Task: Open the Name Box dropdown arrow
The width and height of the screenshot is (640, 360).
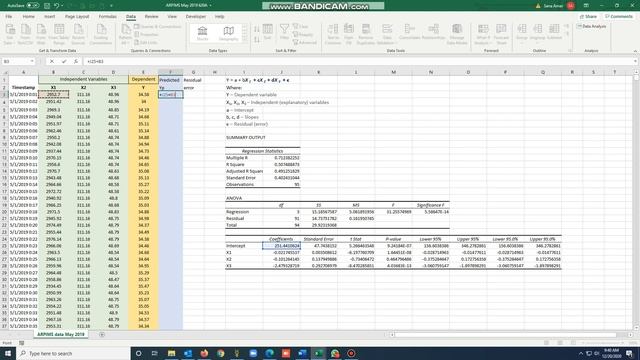Action: coord(32,61)
